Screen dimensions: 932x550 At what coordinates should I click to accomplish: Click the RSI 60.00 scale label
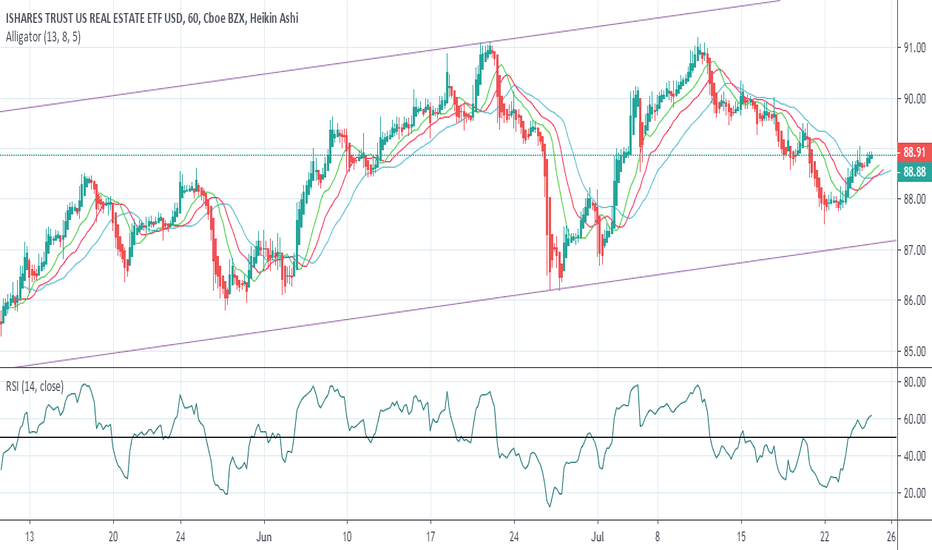pyautogui.click(x=914, y=419)
